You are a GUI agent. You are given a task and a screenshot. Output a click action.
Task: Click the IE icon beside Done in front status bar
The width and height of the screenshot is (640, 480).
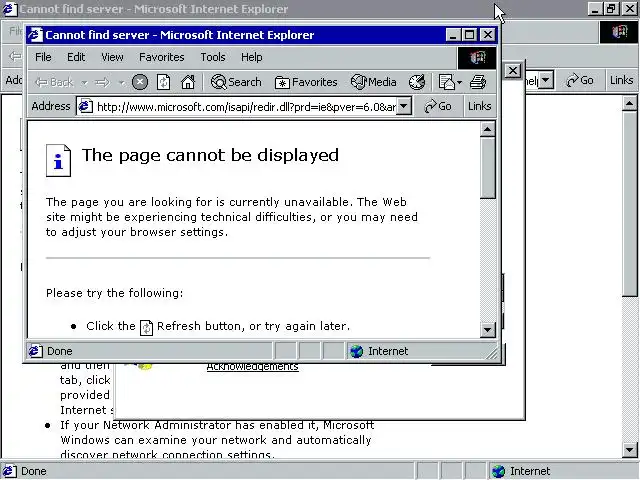tap(36, 351)
